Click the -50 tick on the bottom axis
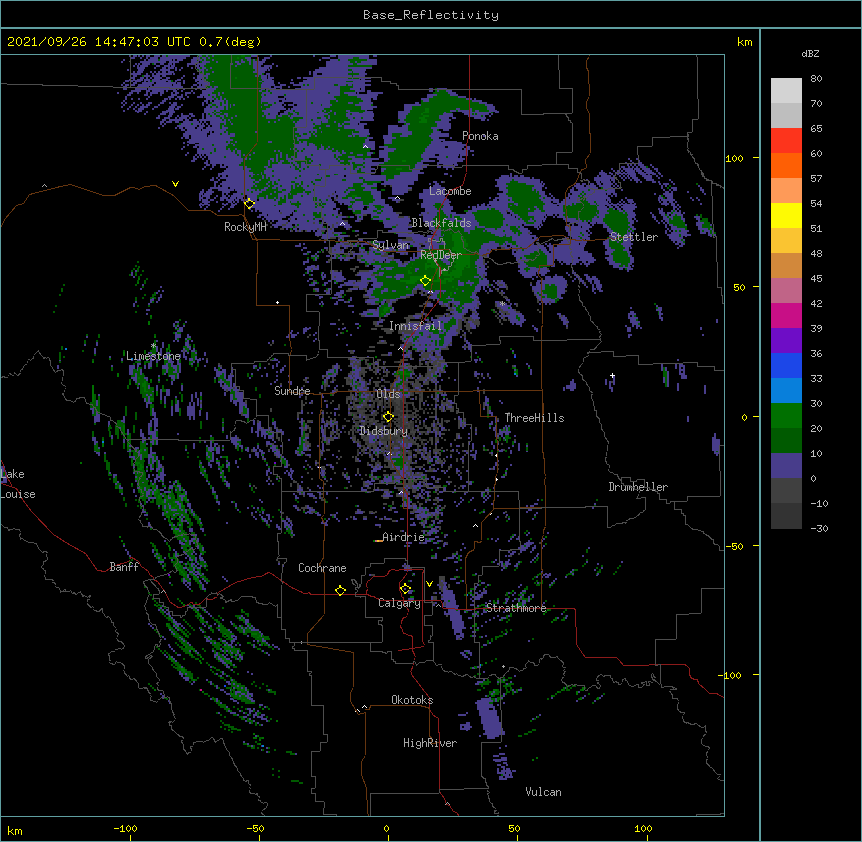The image size is (862, 842). click(255, 828)
